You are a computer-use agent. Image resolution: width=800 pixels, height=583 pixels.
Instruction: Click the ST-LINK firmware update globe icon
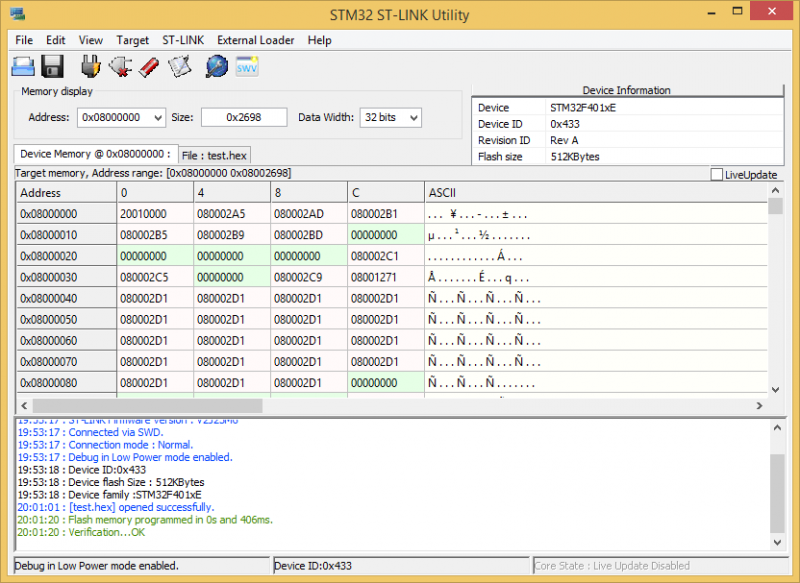pos(217,66)
